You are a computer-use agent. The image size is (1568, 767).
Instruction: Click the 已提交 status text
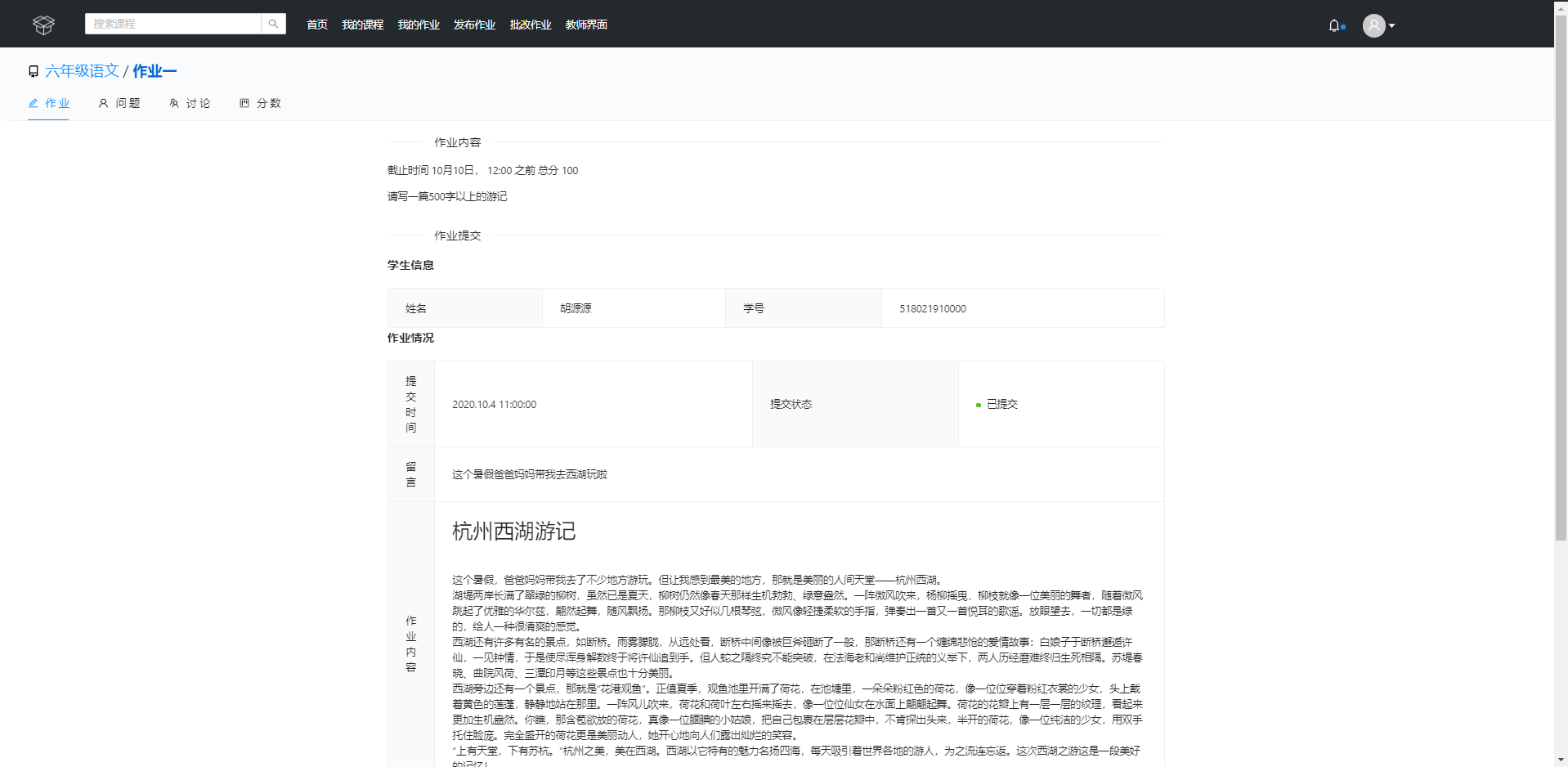[1002, 404]
